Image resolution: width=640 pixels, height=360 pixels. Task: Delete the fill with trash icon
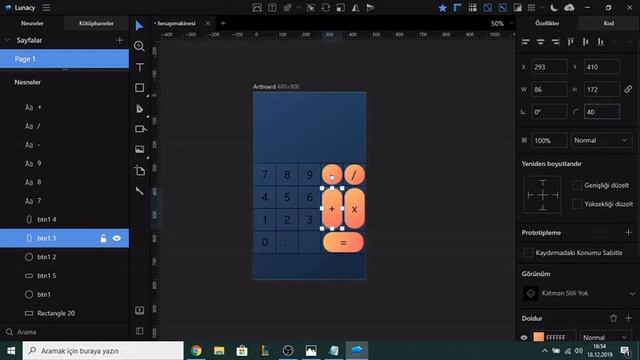613,318
